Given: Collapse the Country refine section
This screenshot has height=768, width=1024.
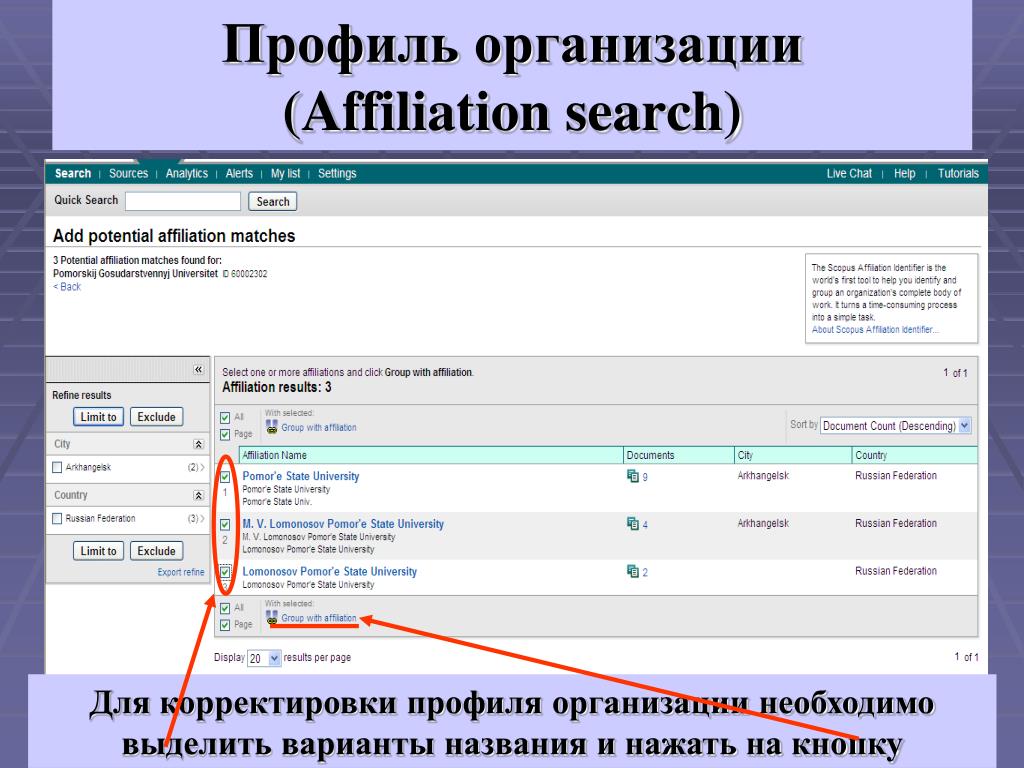Looking at the screenshot, I should point(199,496).
